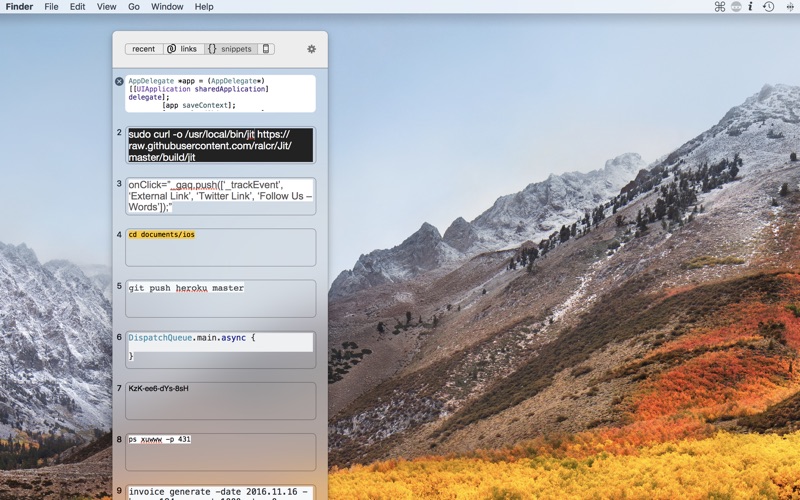Switch to the recent tab

coord(144,49)
